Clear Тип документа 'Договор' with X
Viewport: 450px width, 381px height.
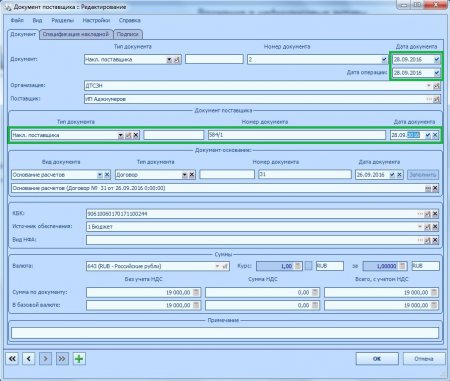[x=192, y=175]
